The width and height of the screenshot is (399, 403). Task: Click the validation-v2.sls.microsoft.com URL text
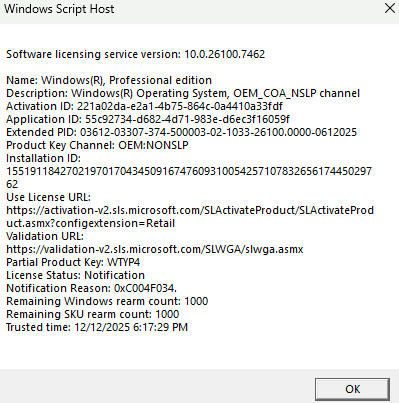tap(155, 249)
